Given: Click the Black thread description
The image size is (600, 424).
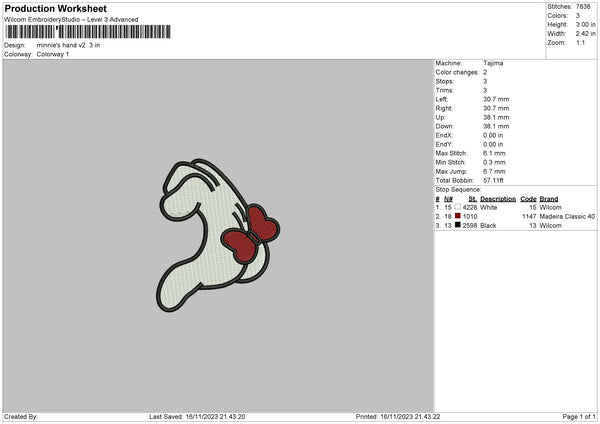Looking at the screenshot, I should tap(488, 226).
